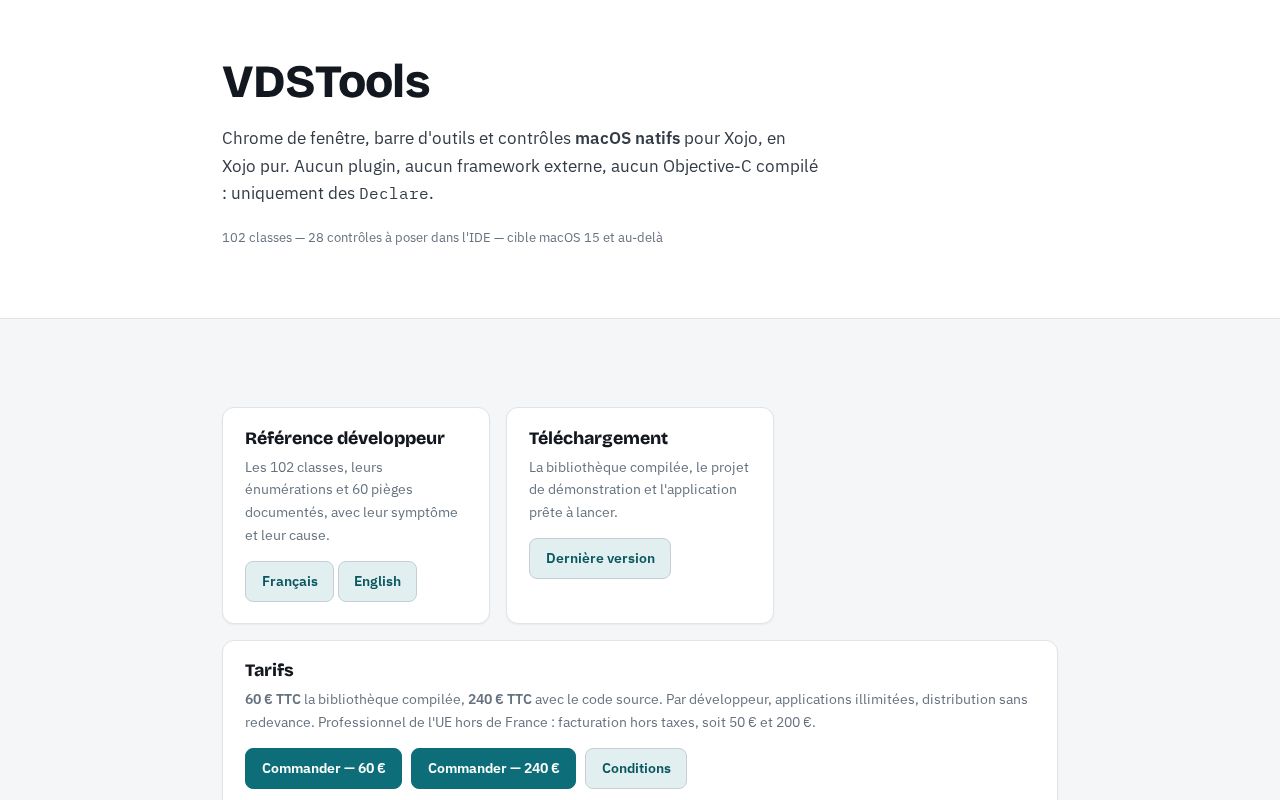
Task: Open the Français developer reference
Action: (289, 581)
